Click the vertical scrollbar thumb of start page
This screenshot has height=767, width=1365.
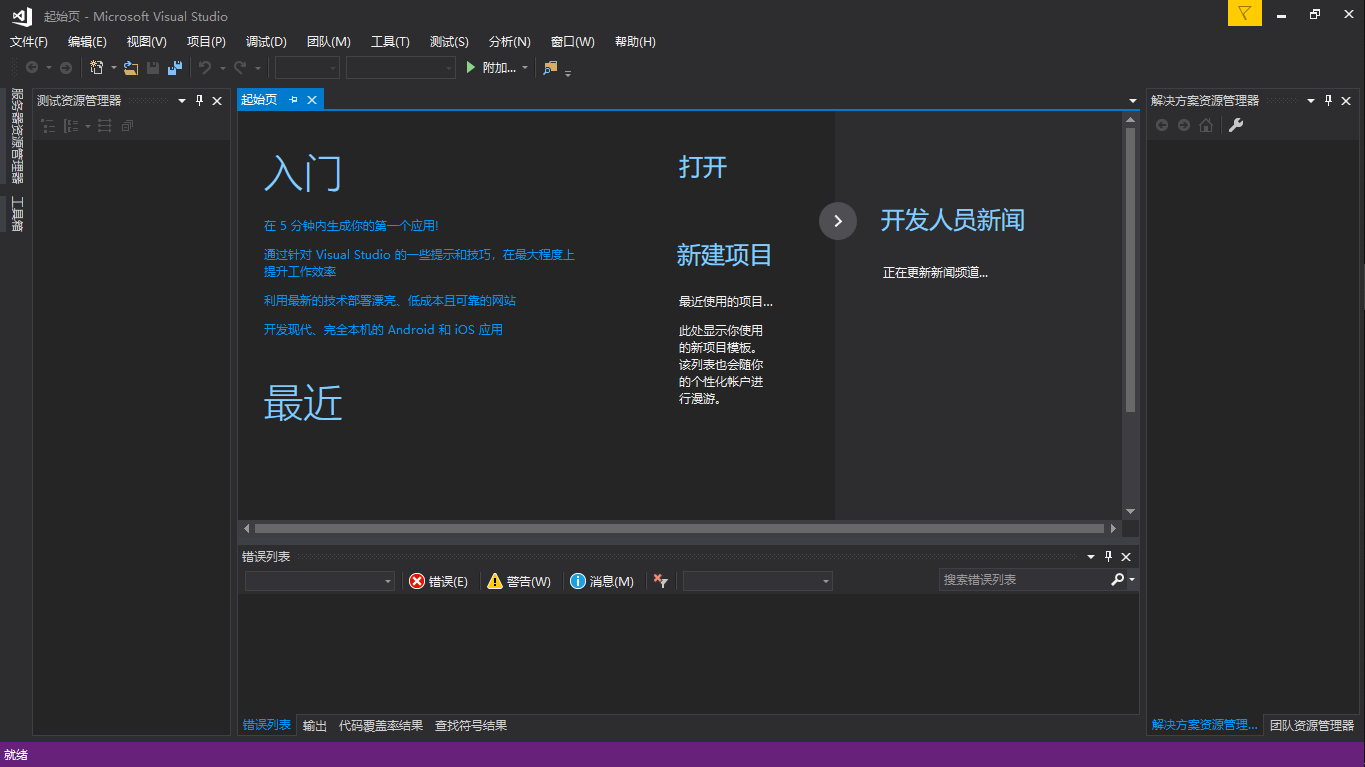click(1131, 270)
